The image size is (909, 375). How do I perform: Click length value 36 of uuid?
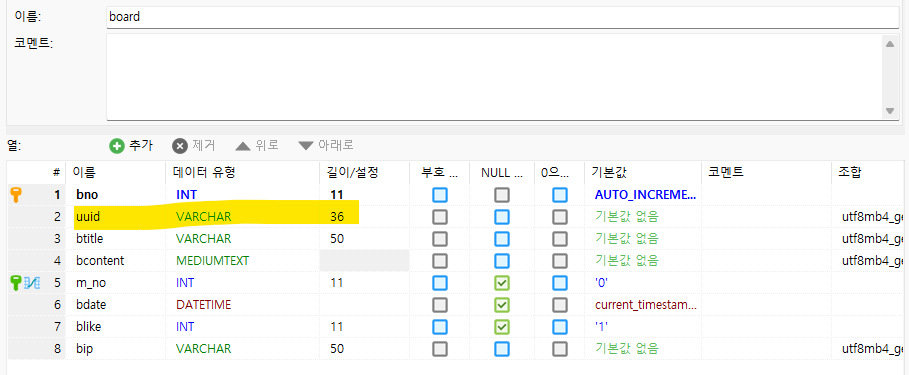click(337, 217)
